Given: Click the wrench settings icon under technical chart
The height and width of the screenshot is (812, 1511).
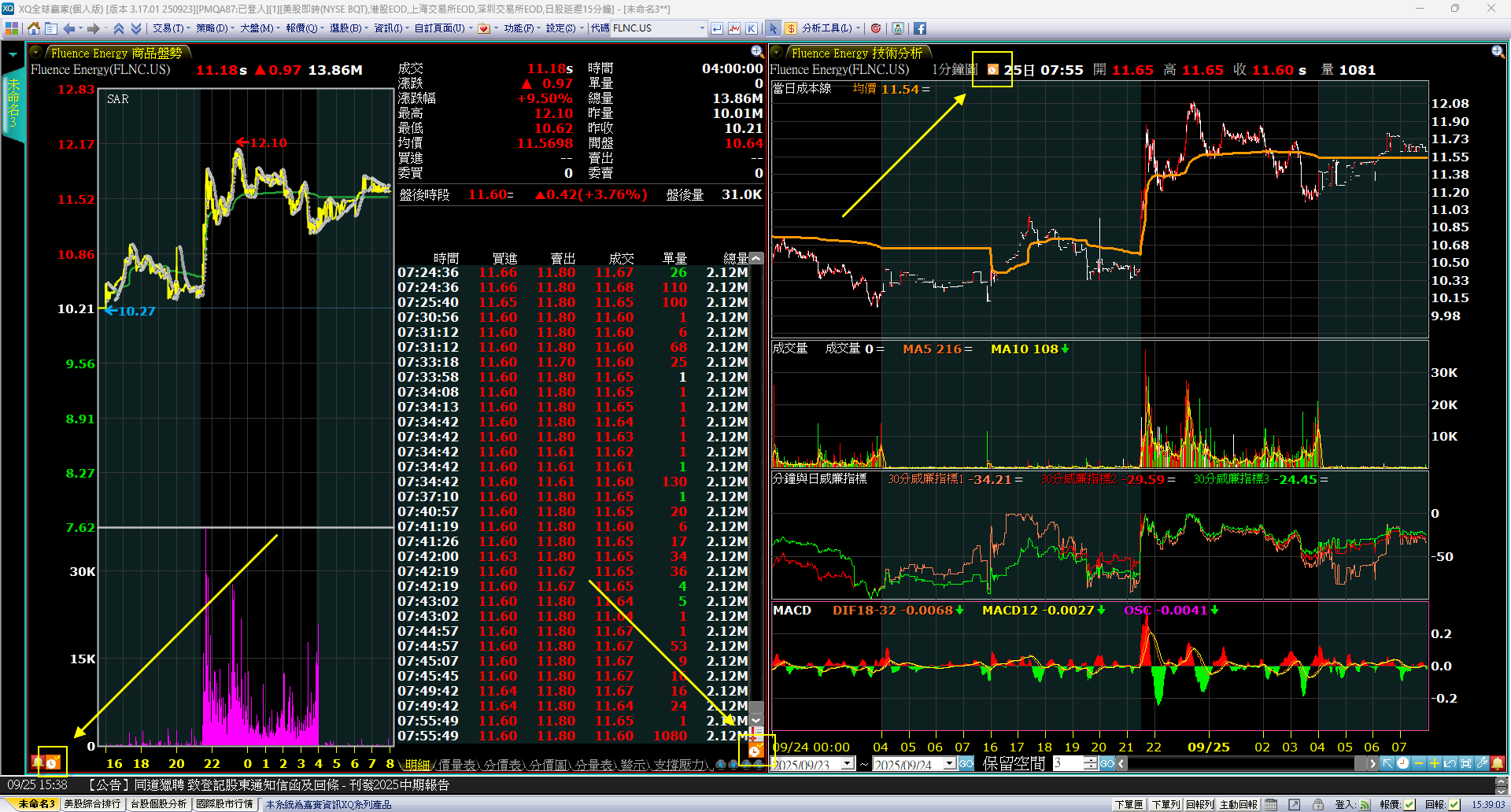Looking at the screenshot, I should (1481, 763).
